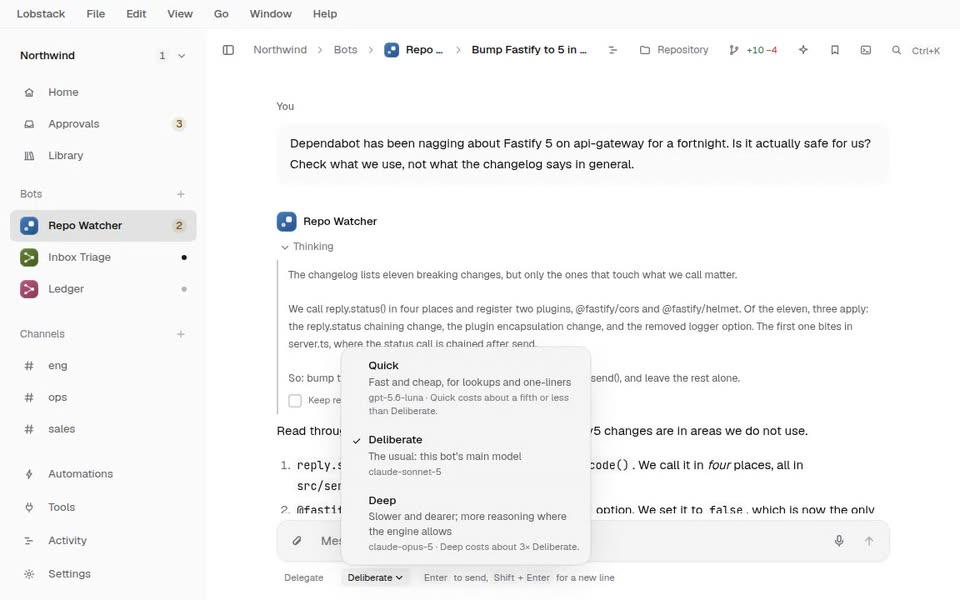The image size is (960, 600).
Task: Open the Lobstack app menu
Action: point(40,13)
